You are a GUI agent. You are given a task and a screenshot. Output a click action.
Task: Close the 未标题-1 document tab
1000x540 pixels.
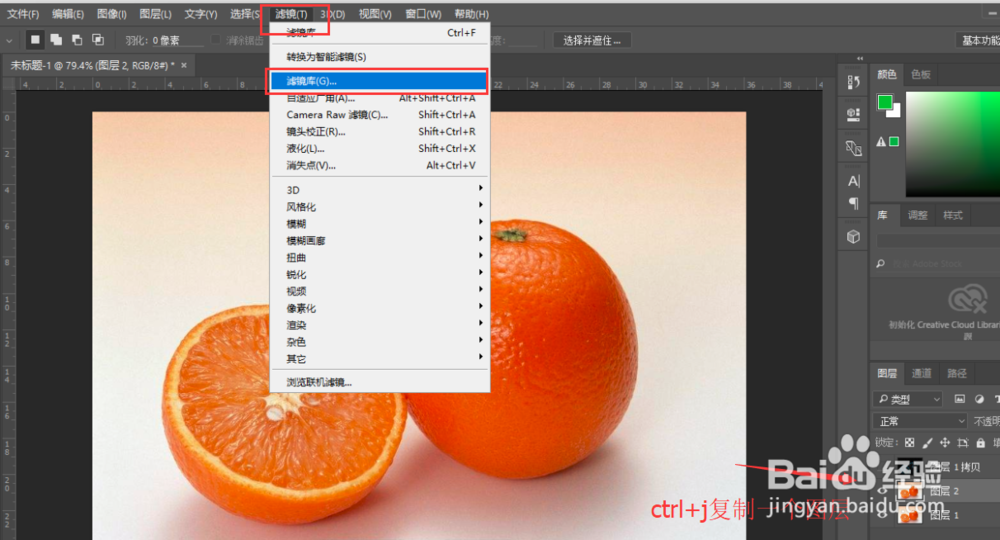pos(184,65)
